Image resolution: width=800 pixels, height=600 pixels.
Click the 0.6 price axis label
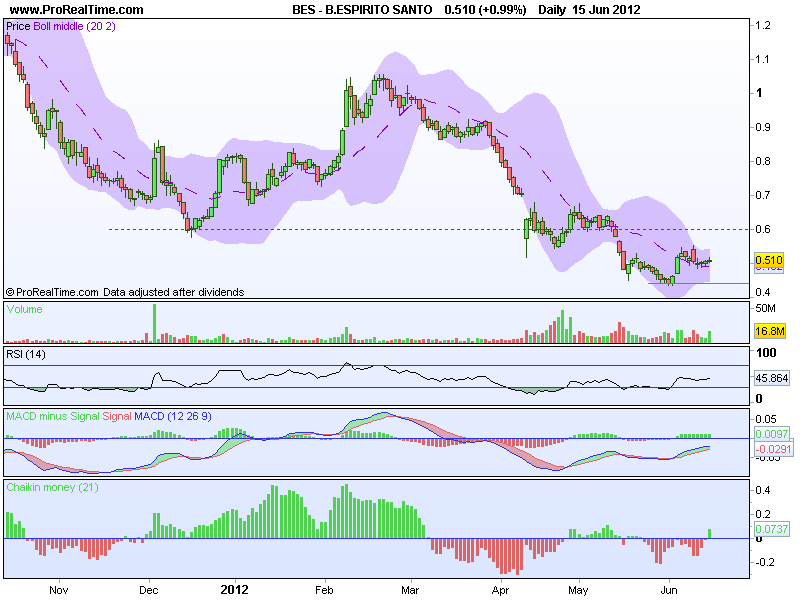pos(763,229)
